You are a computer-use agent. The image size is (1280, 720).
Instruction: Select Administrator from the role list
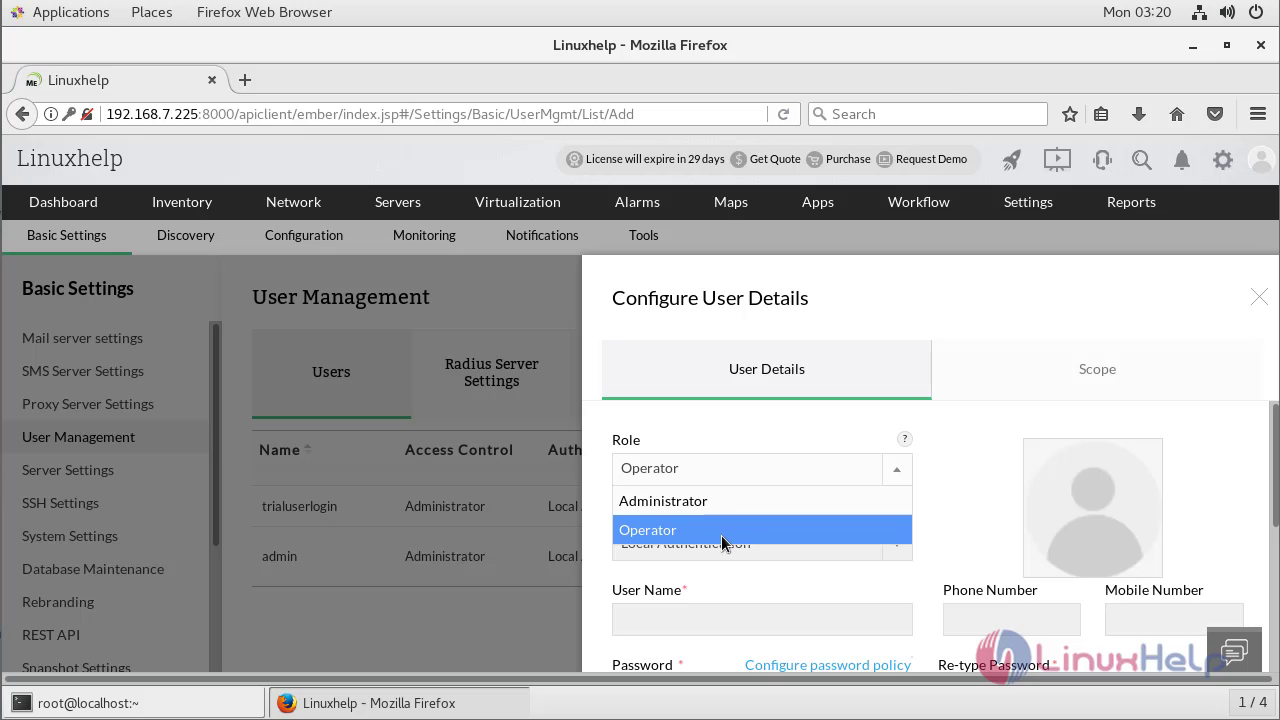point(762,501)
